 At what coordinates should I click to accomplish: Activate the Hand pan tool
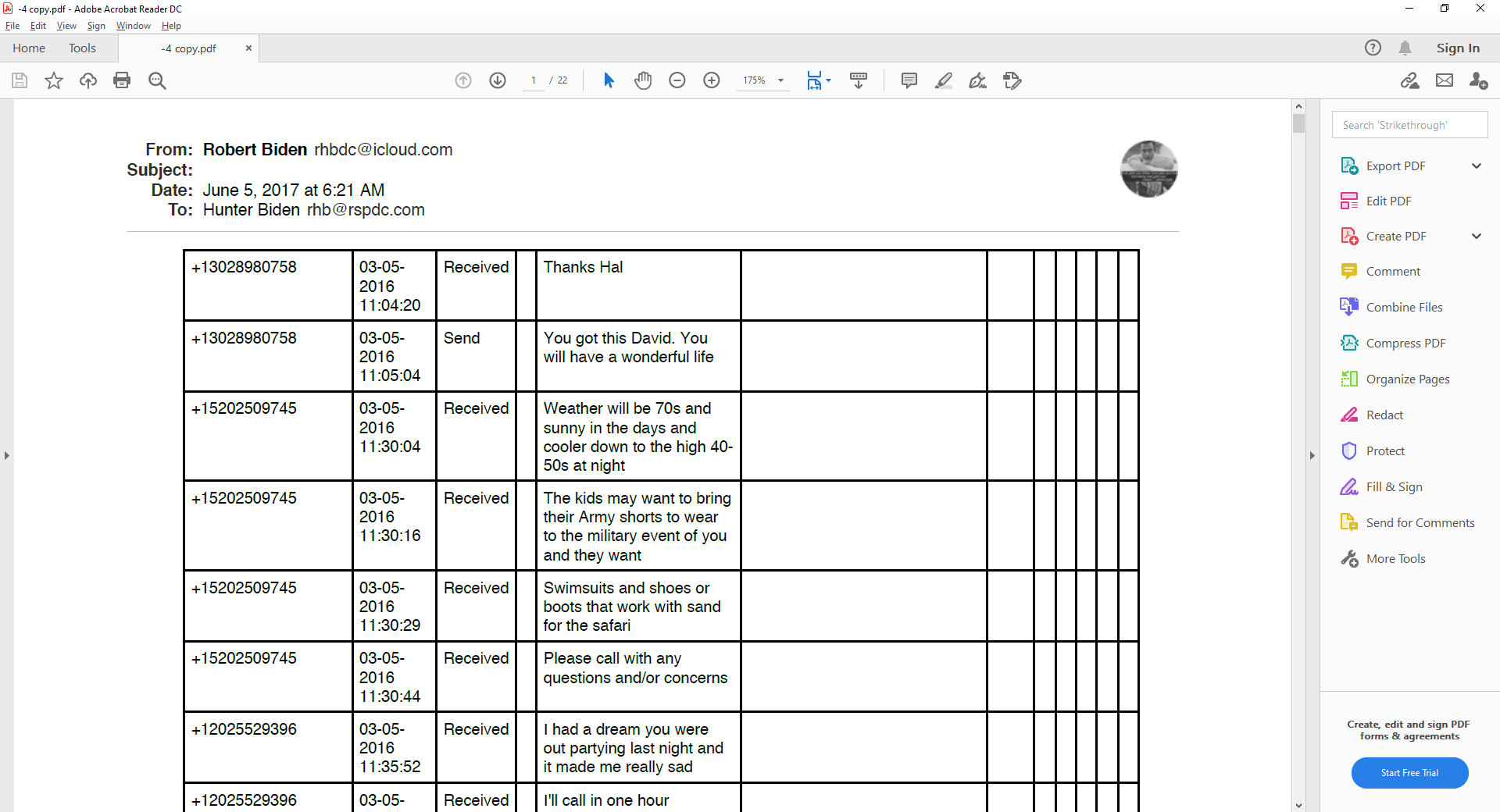(x=643, y=80)
